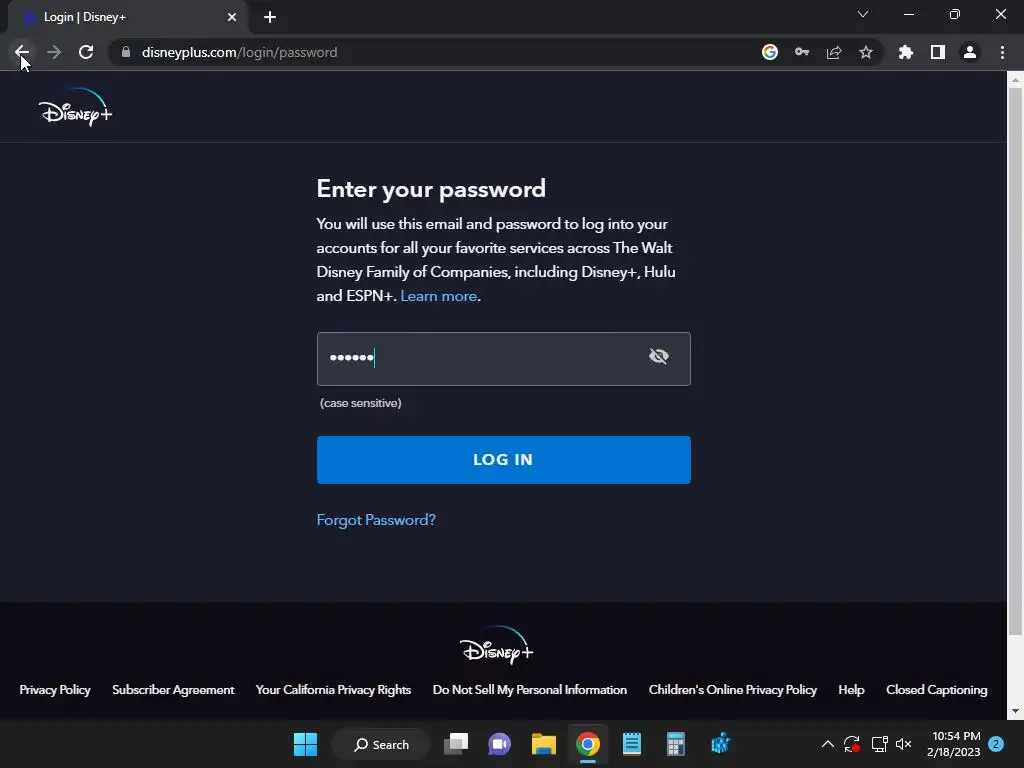Toggle password visibility eye icon
This screenshot has height=768, width=1024.
[x=659, y=357]
